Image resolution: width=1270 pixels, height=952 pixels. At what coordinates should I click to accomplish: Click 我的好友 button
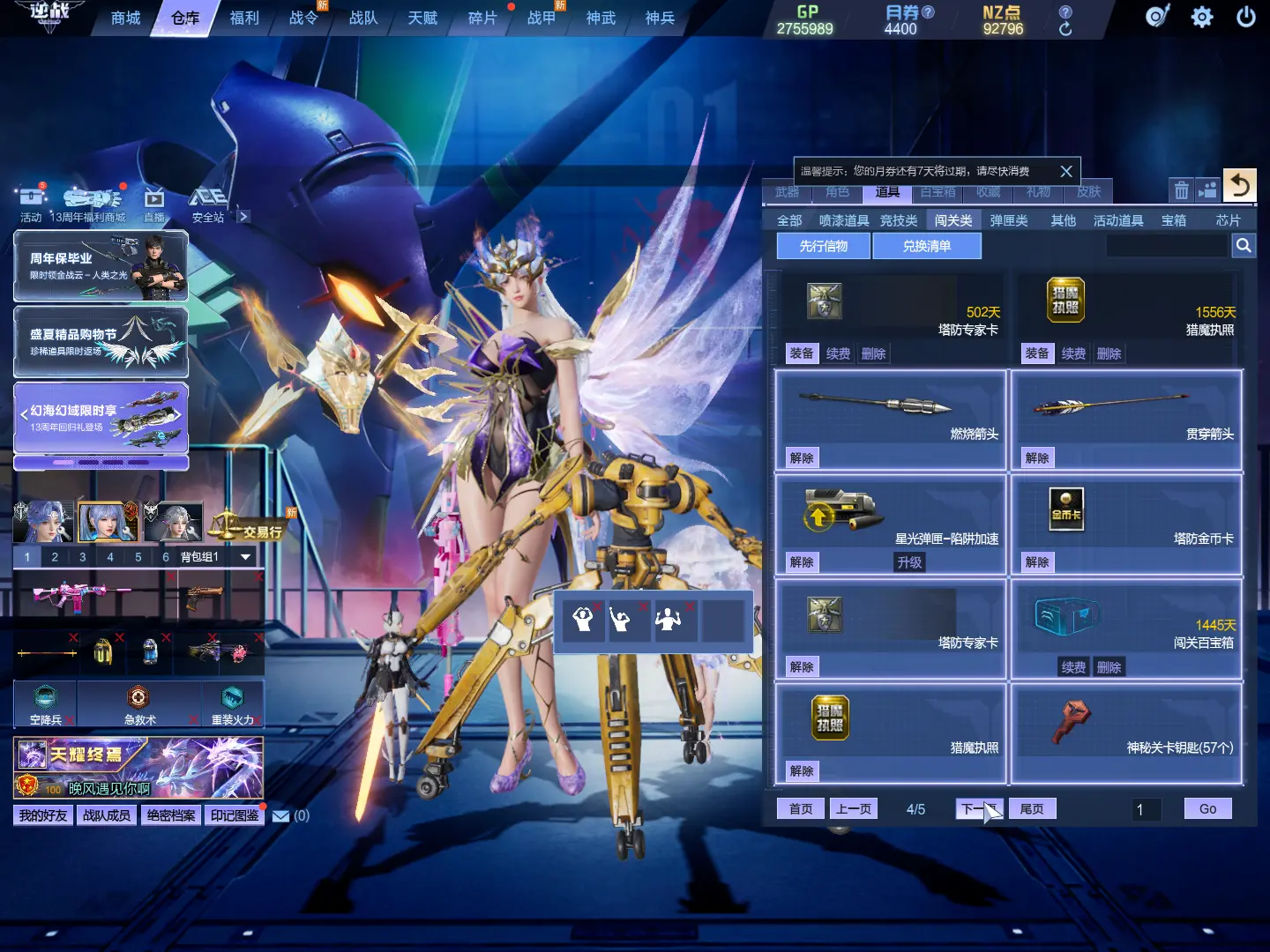43,815
